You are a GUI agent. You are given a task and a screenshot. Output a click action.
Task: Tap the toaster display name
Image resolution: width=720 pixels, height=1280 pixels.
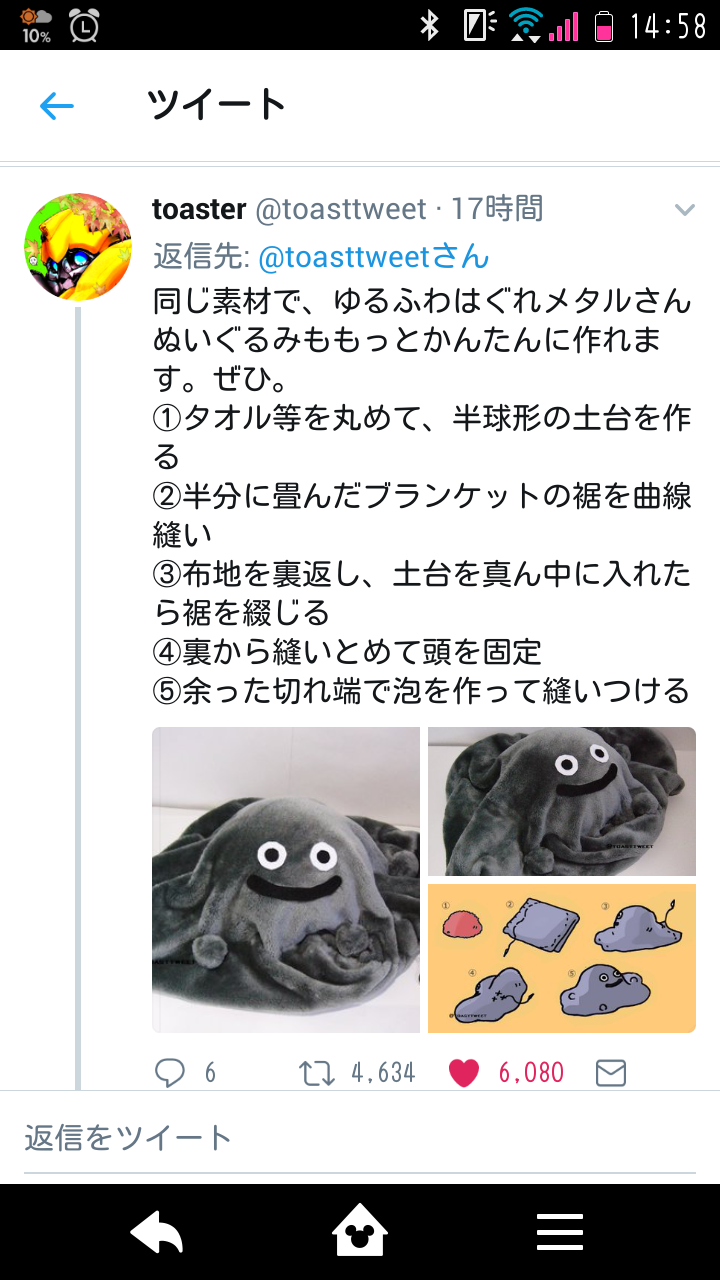[x=199, y=209]
